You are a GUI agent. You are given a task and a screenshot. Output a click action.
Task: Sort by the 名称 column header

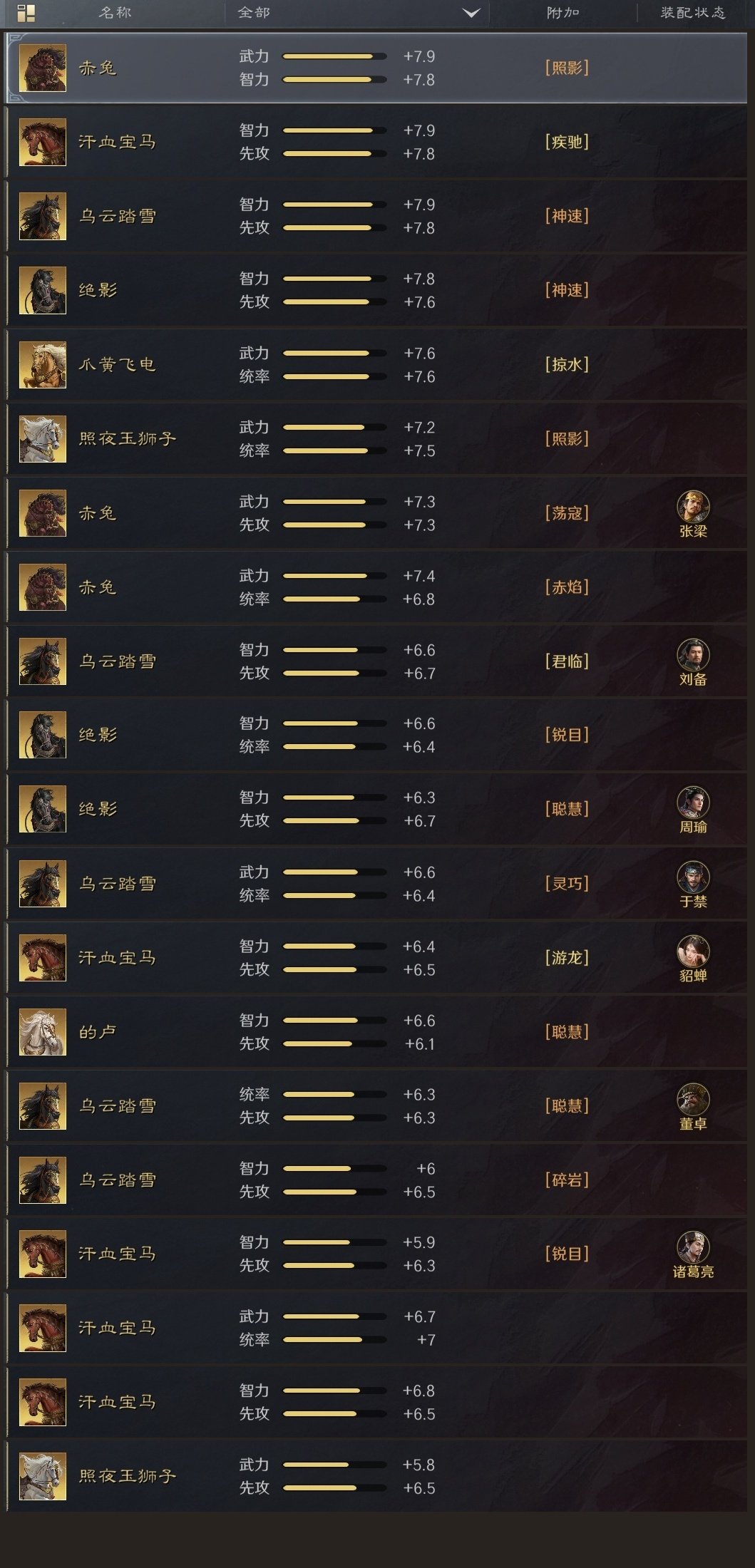pos(115,12)
